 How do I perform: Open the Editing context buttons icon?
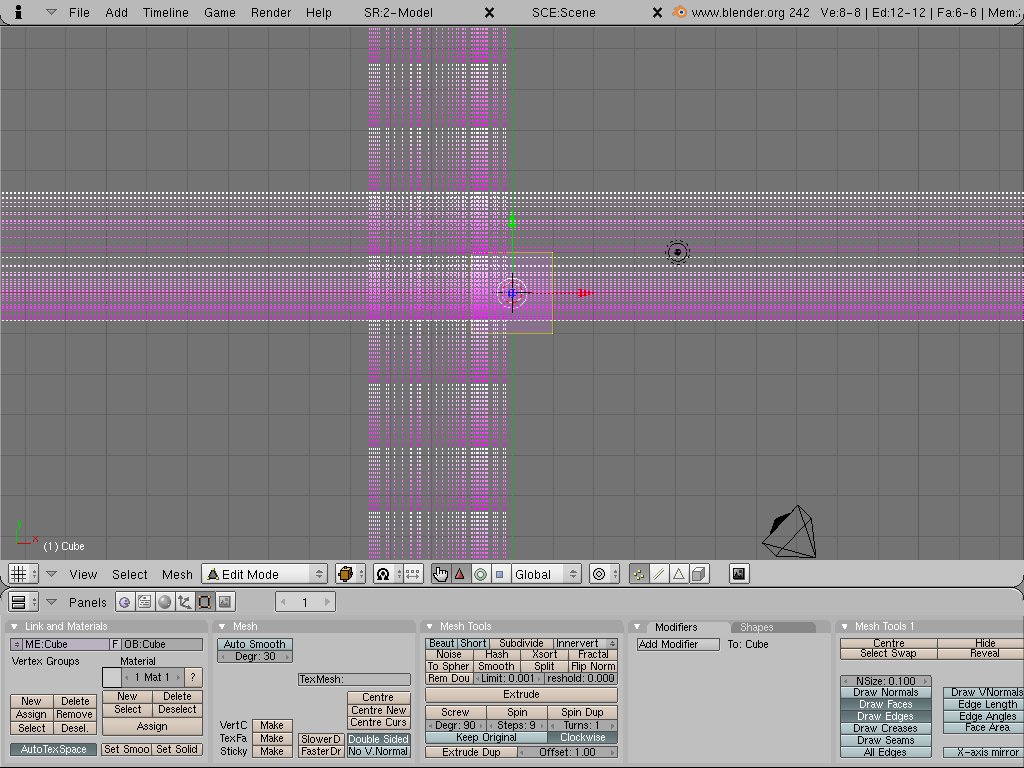click(205, 602)
